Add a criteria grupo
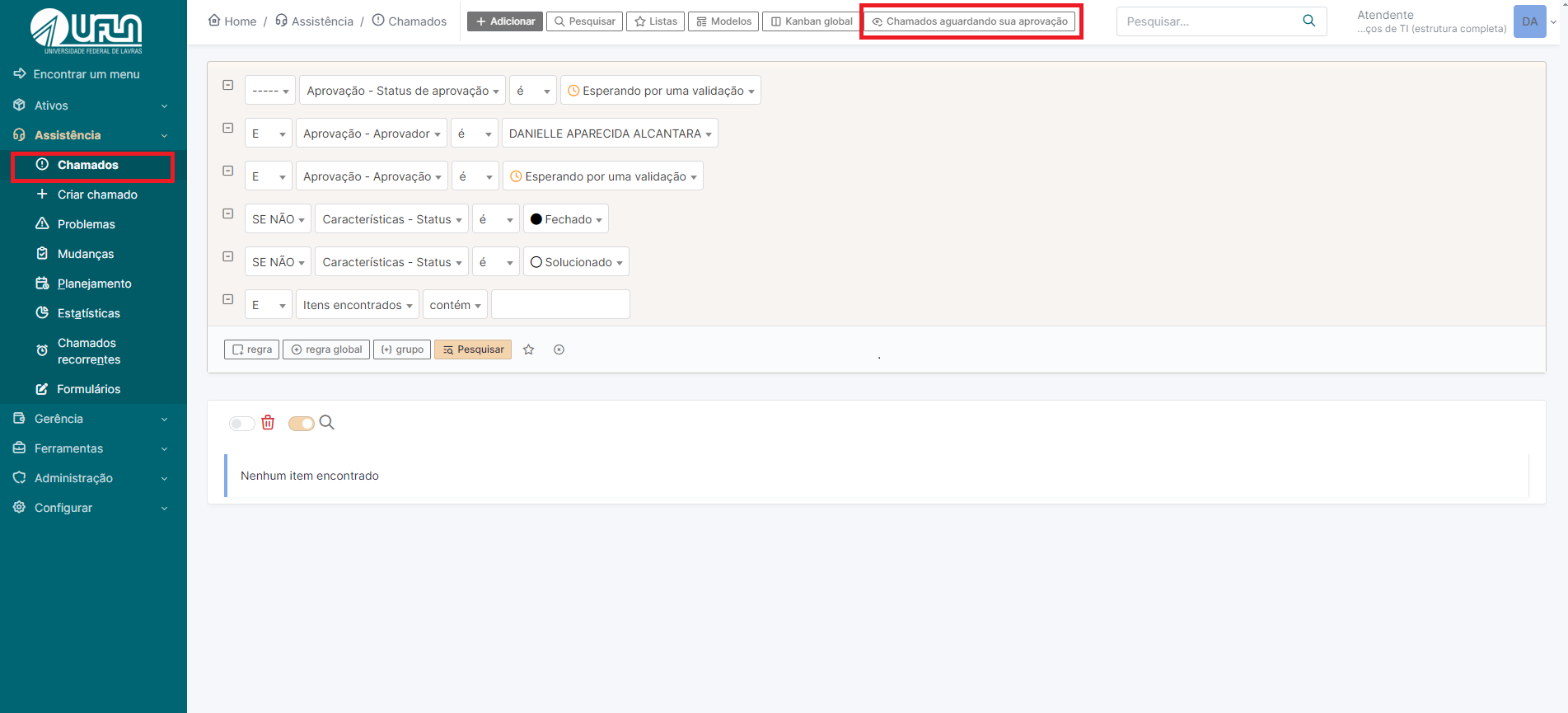 coord(402,349)
